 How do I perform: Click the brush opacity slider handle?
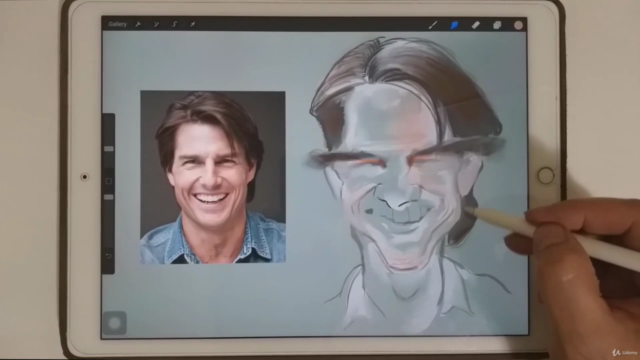[109, 197]
